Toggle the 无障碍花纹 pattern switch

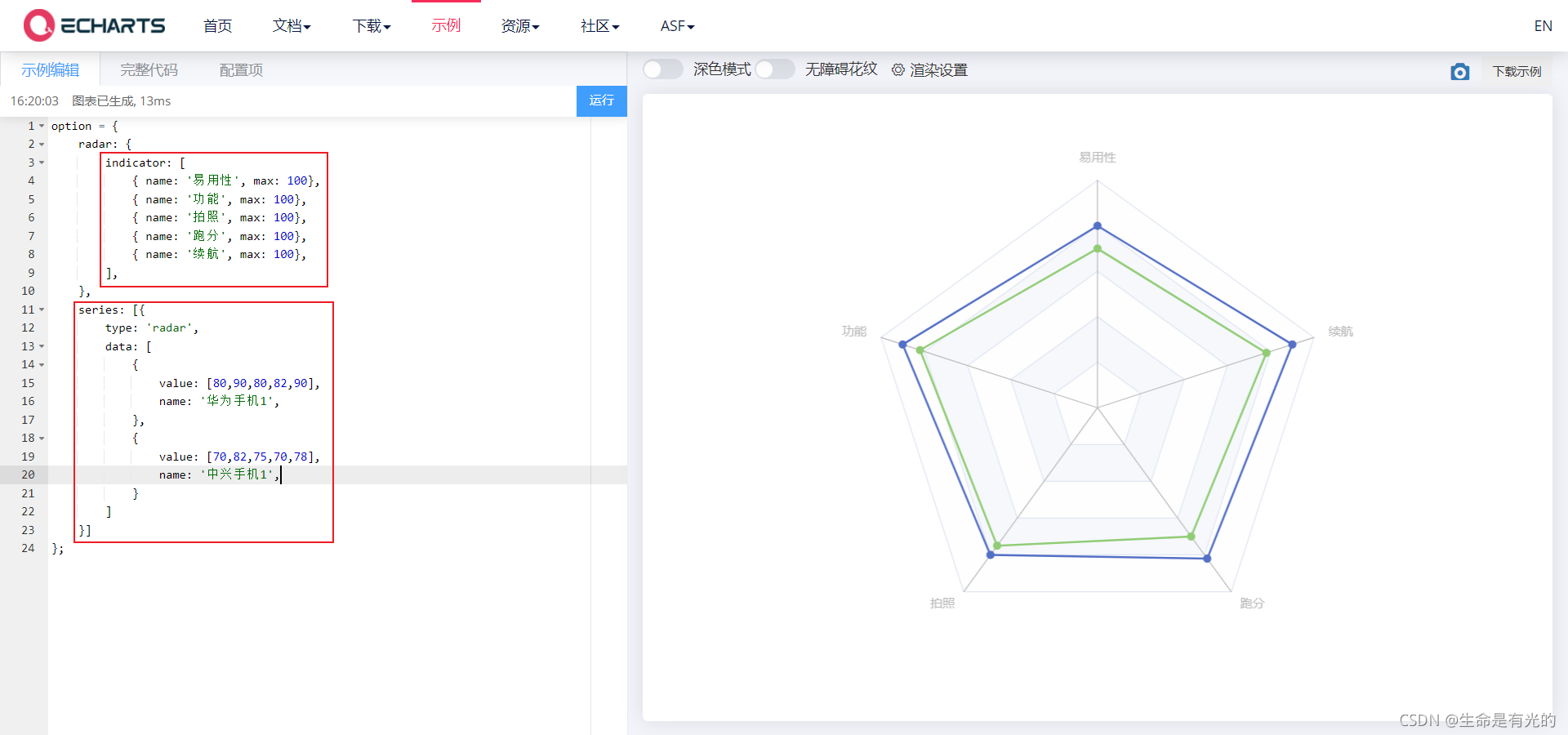tap(775, 69)
